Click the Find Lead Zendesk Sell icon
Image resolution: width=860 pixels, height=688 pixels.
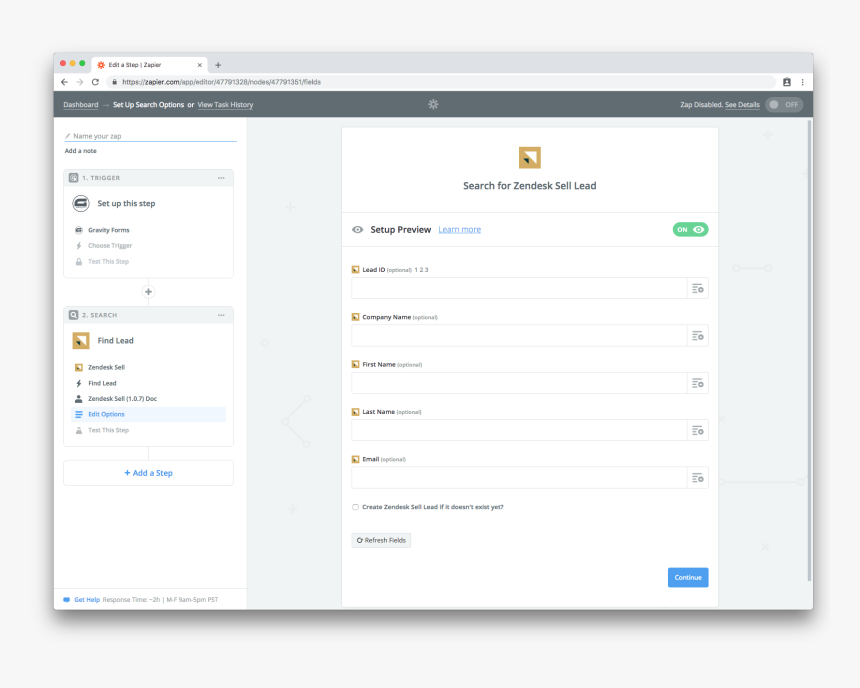tap(81, 341)
